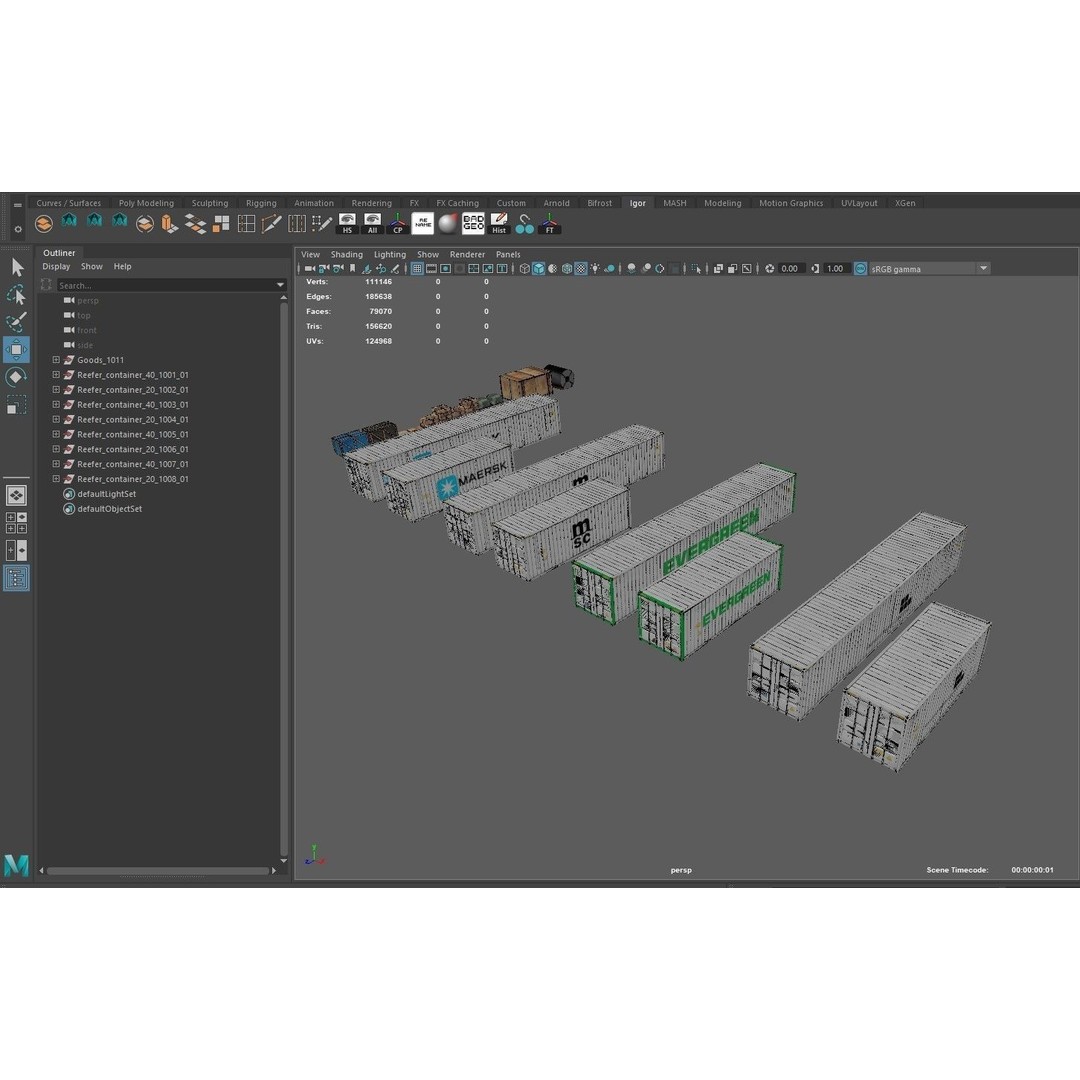Toggle smooth shade all mode
This screenshot has height=1080, width=1080.
coord(539,269)
